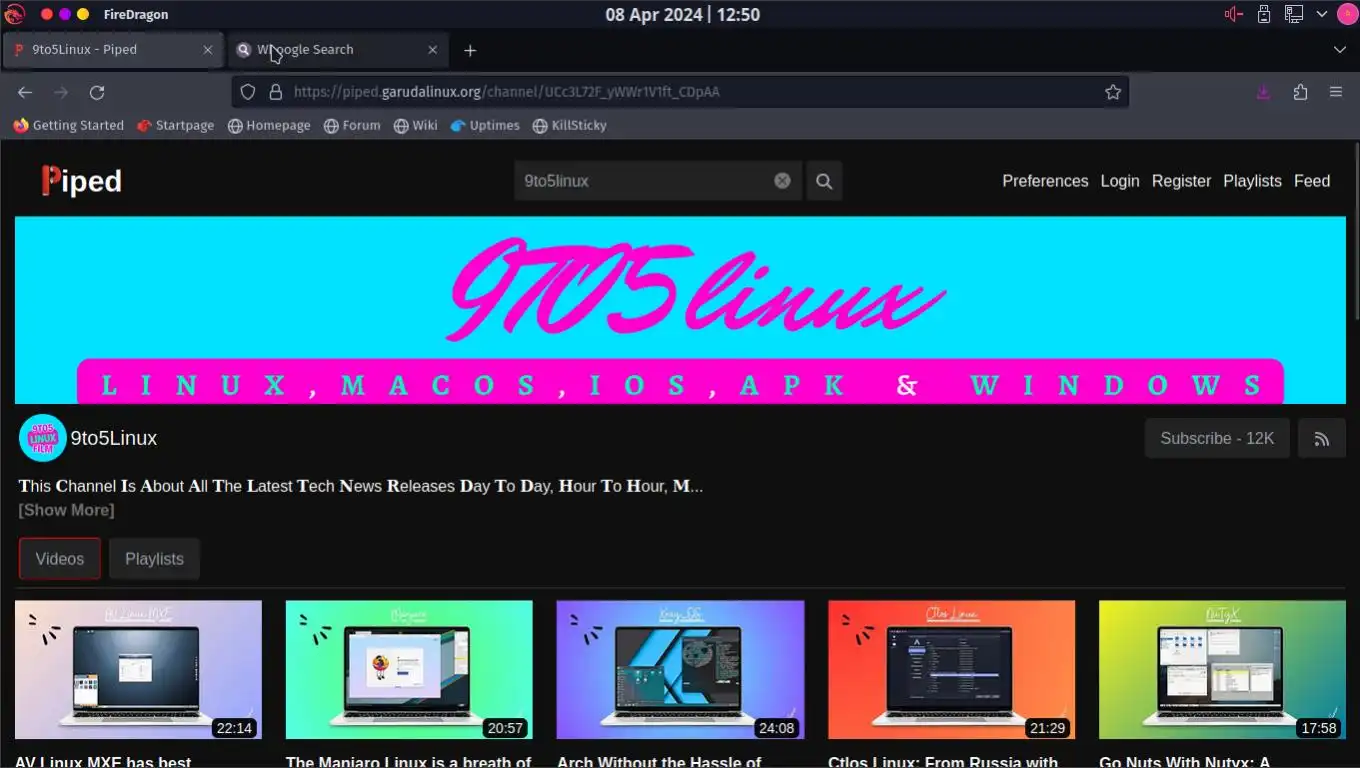Click the Register link

point(1181,181)
